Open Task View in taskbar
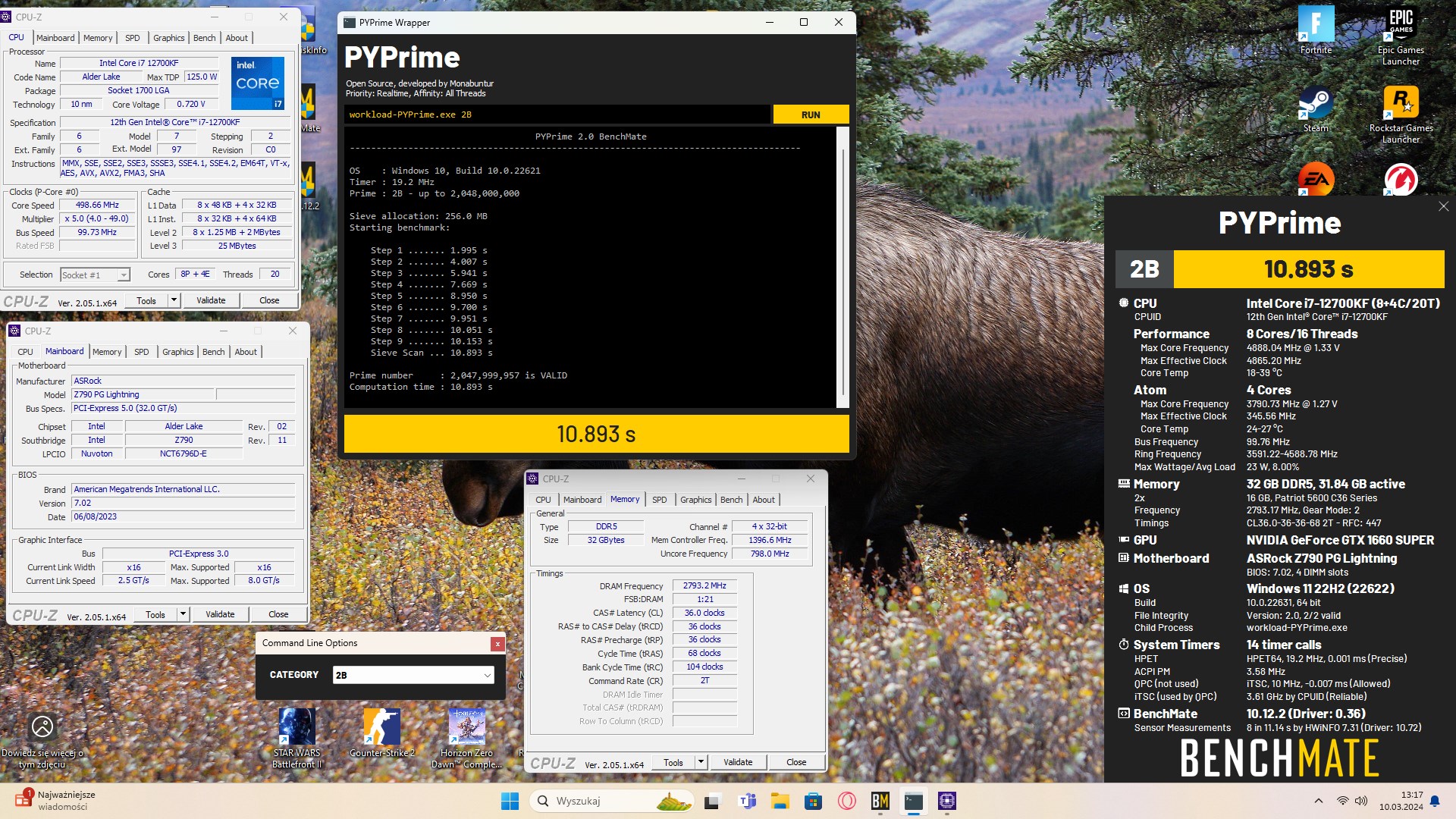Viewport: 1456px width, 819px height. (712, 801)
